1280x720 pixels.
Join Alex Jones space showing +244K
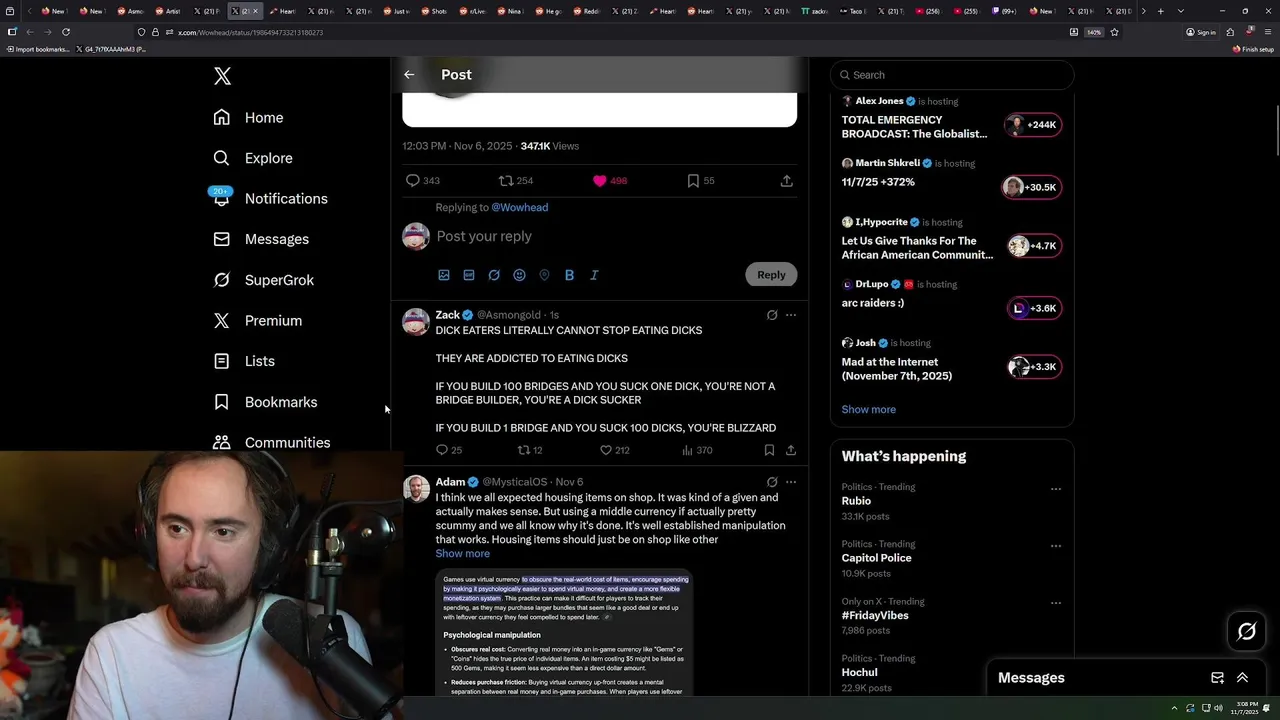click(x=1033, y=125)
